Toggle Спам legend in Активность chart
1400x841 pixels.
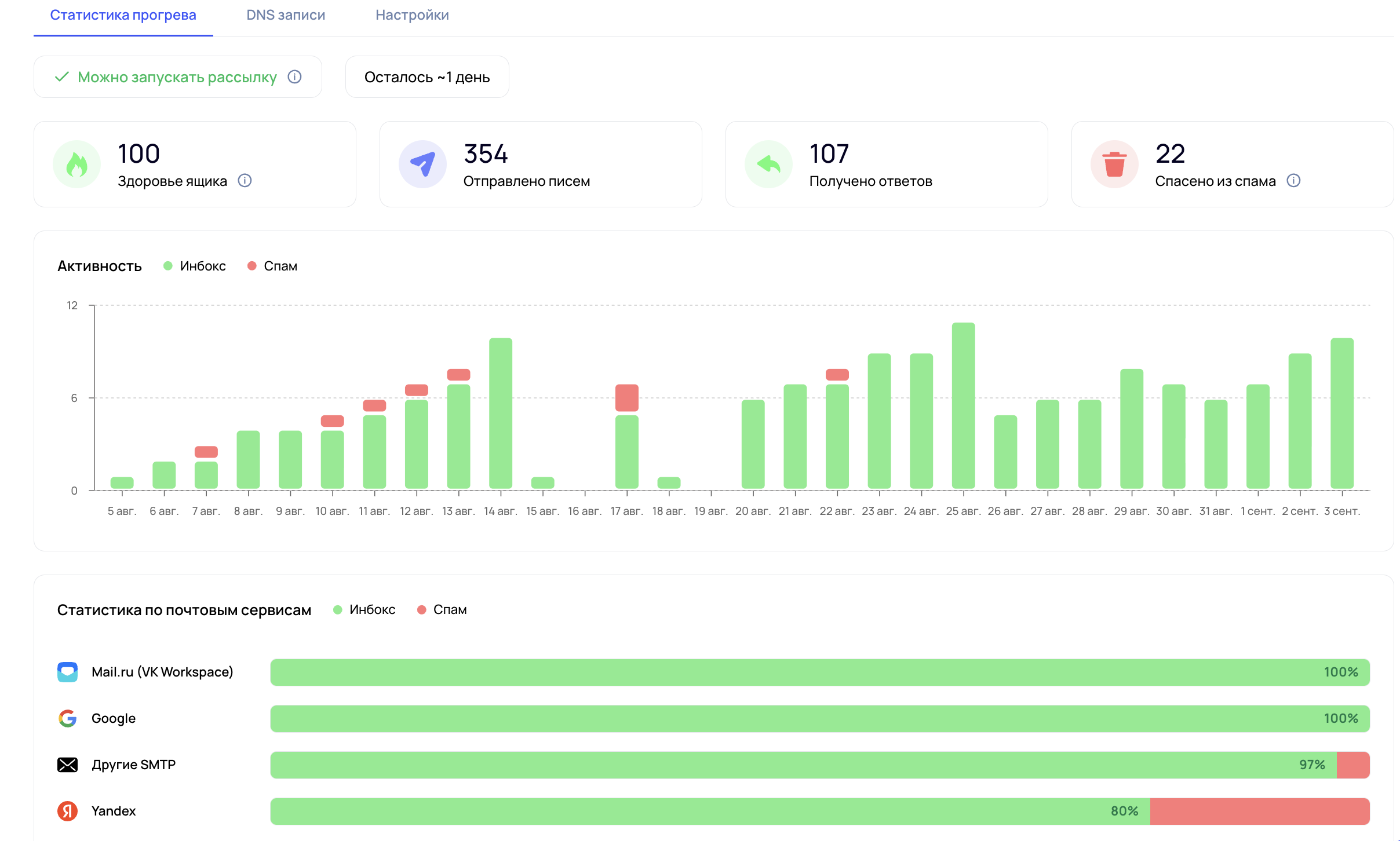click(x=272, y=266)
